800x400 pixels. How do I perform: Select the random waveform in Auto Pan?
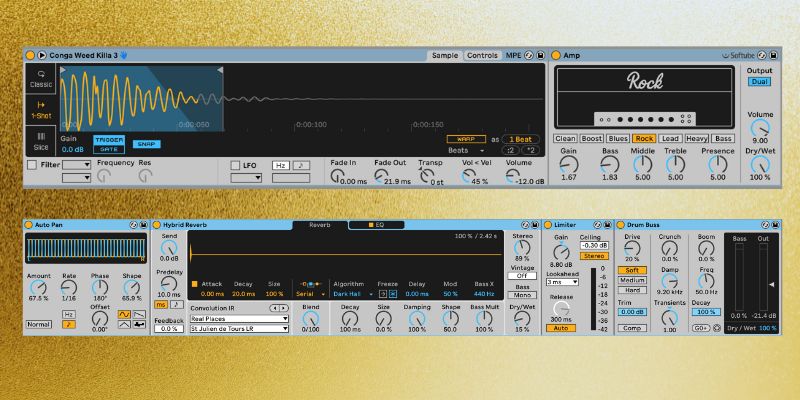pos(139,324)
